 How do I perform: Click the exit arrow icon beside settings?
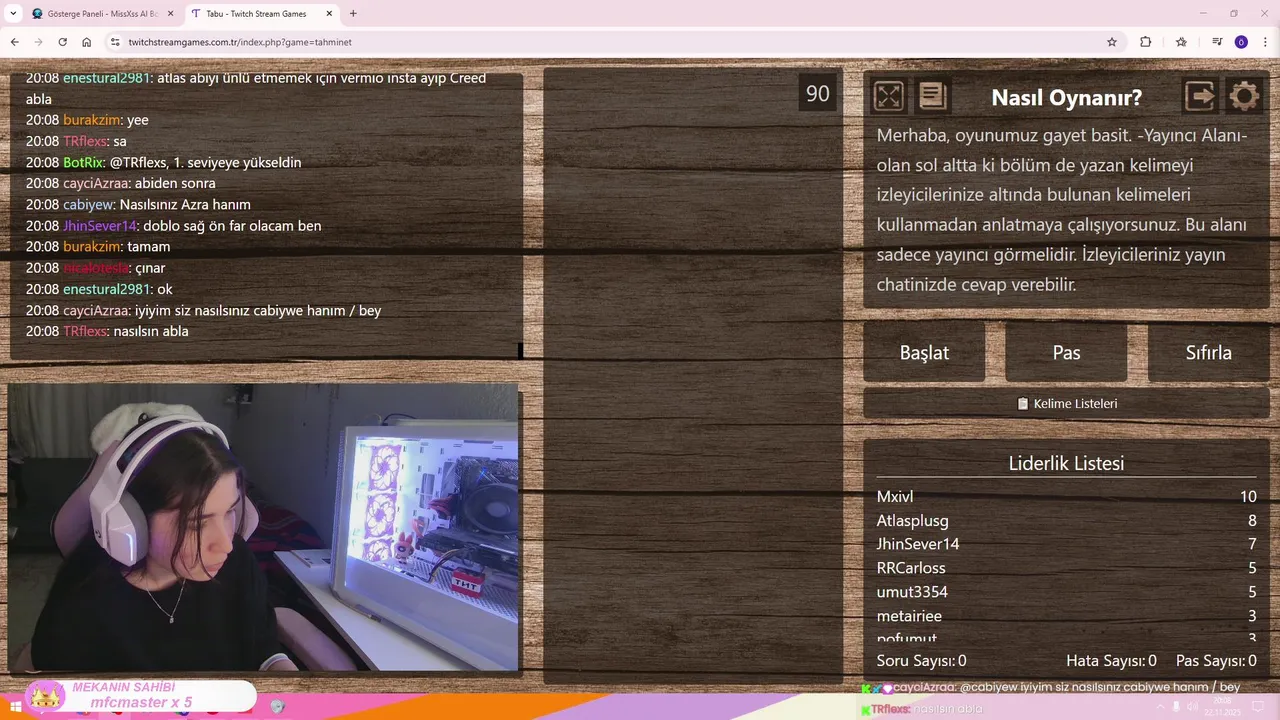1200,96
